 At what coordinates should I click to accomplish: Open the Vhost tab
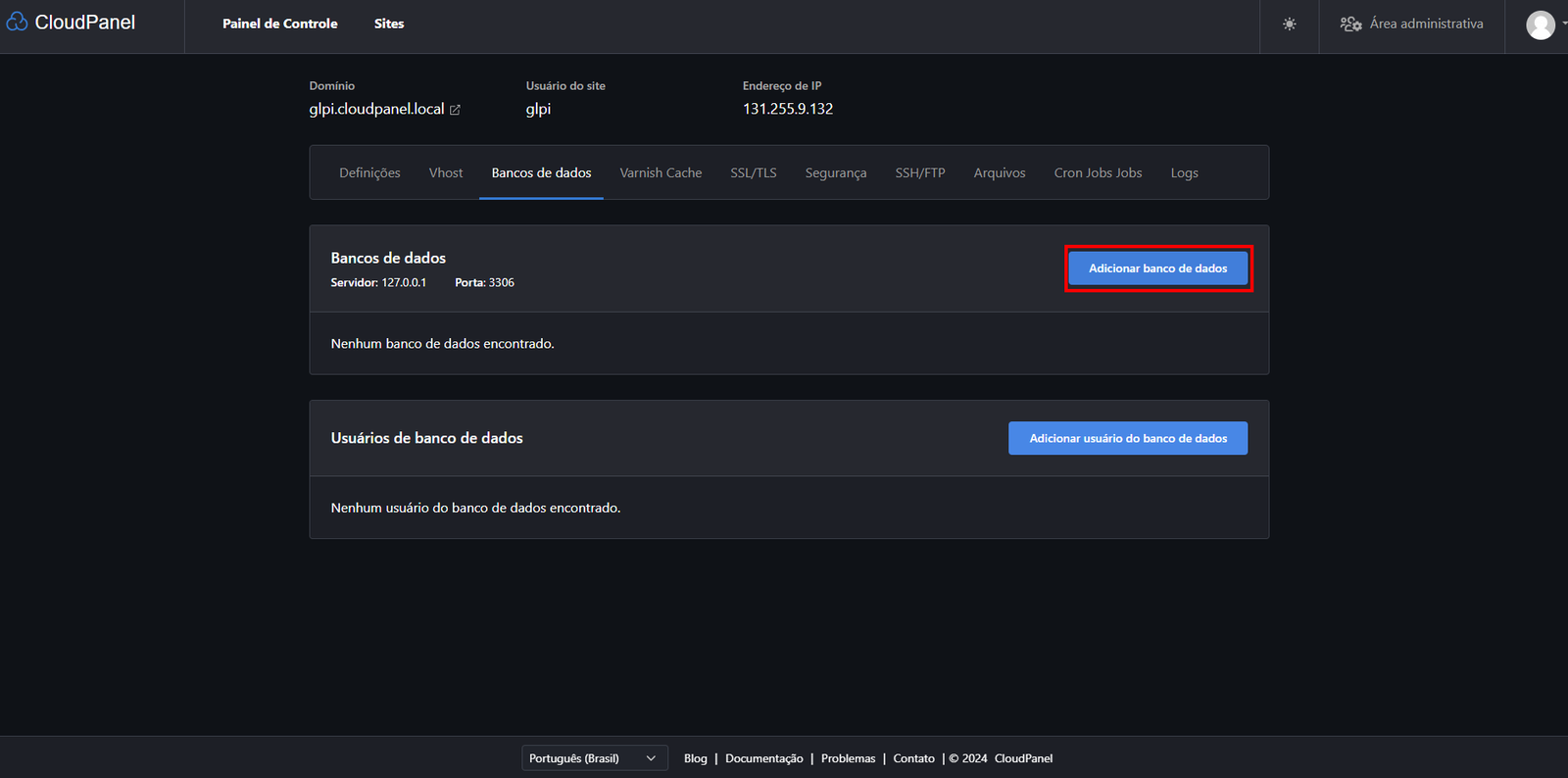click(x=446, y=173)
